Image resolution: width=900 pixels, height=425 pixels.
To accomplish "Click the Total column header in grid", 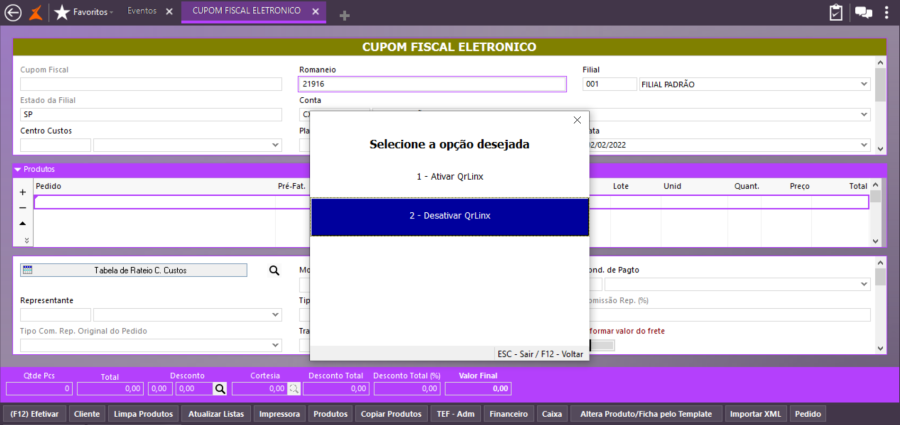I will (858, 186).
